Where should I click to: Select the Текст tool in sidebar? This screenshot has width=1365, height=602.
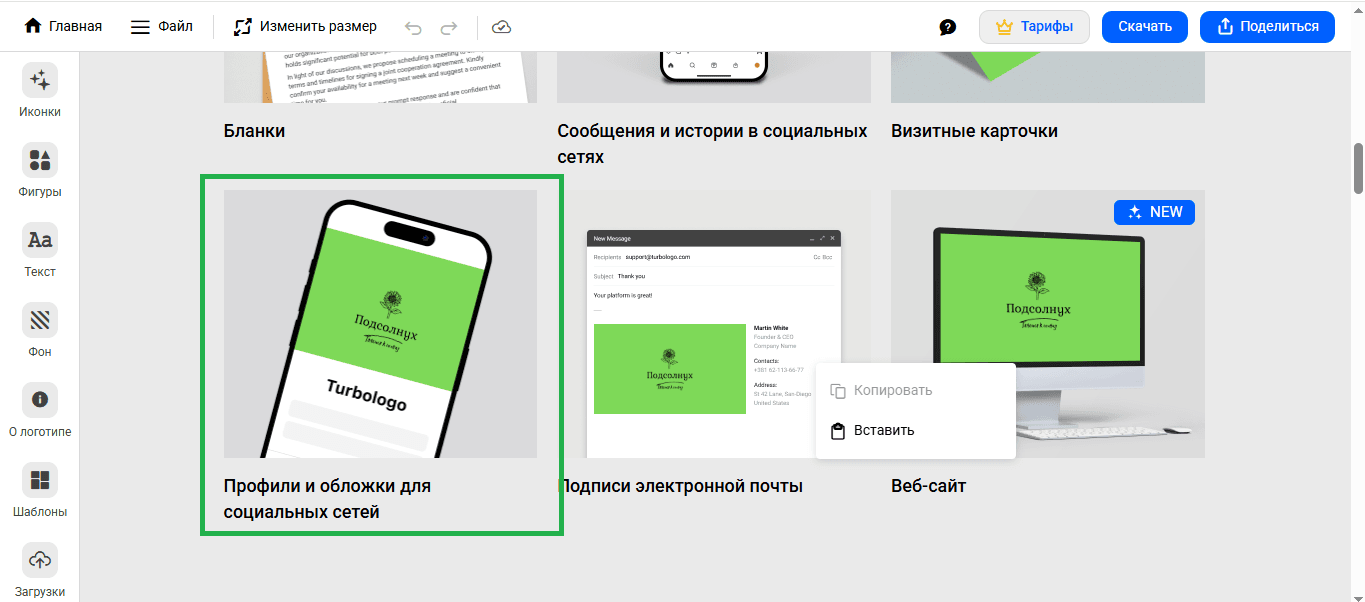(x=40, y=251)
